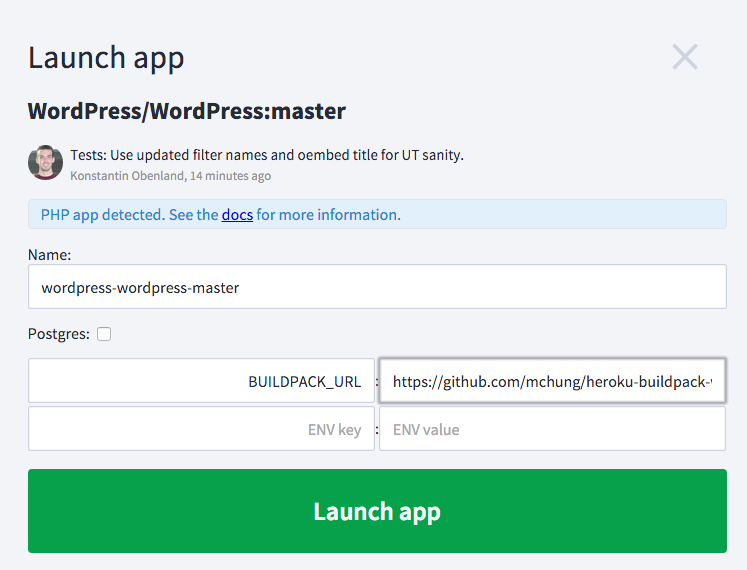Enable the Postgres checkbox
The image size is (747, 570).
pyautogui.click(x=104, y=334)
